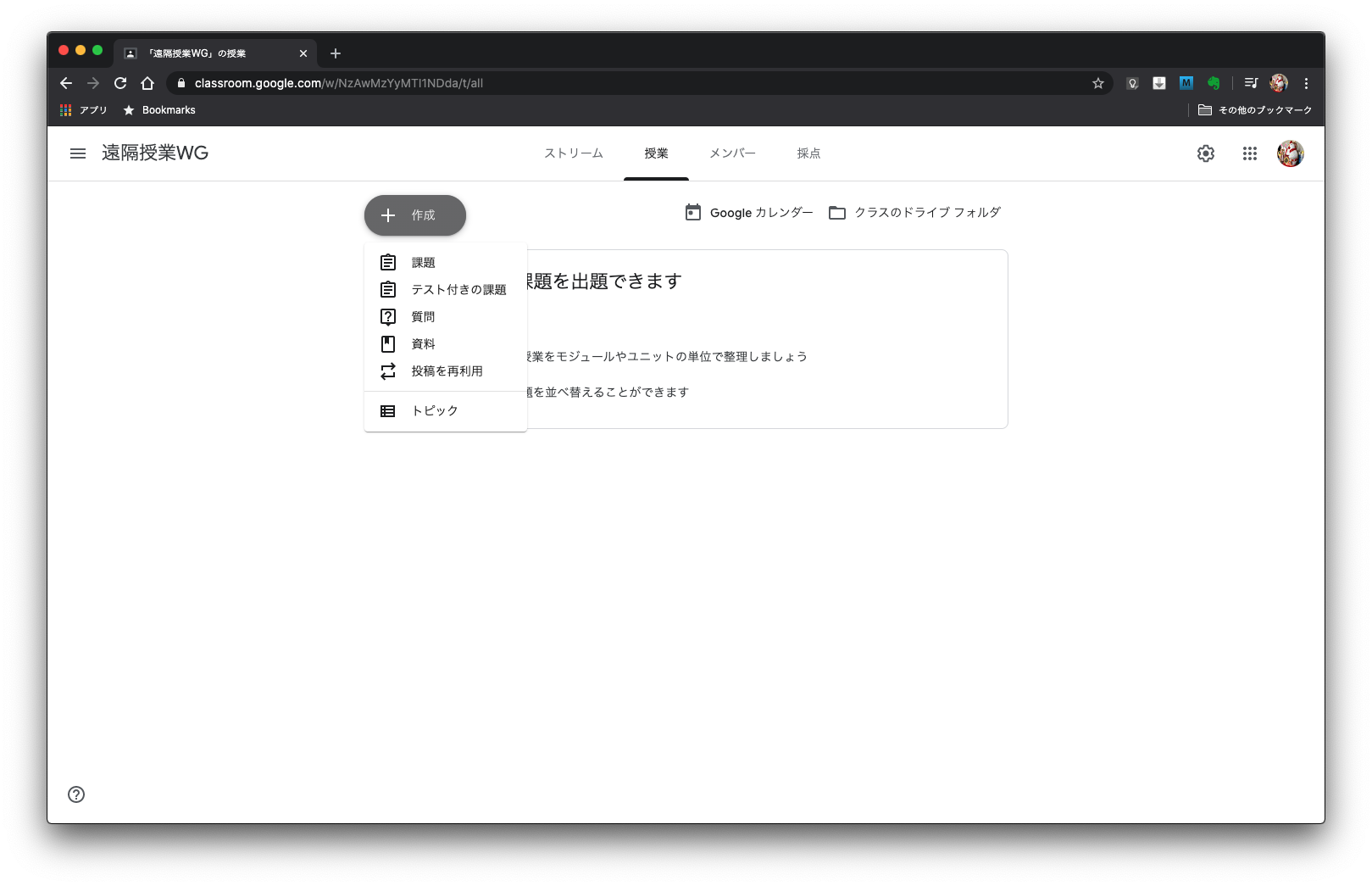The height and width of the screenshot is (886, 1372).
Task: Select 課題 from the create menu
Action: pyautogui.click(x=423, y=263)
